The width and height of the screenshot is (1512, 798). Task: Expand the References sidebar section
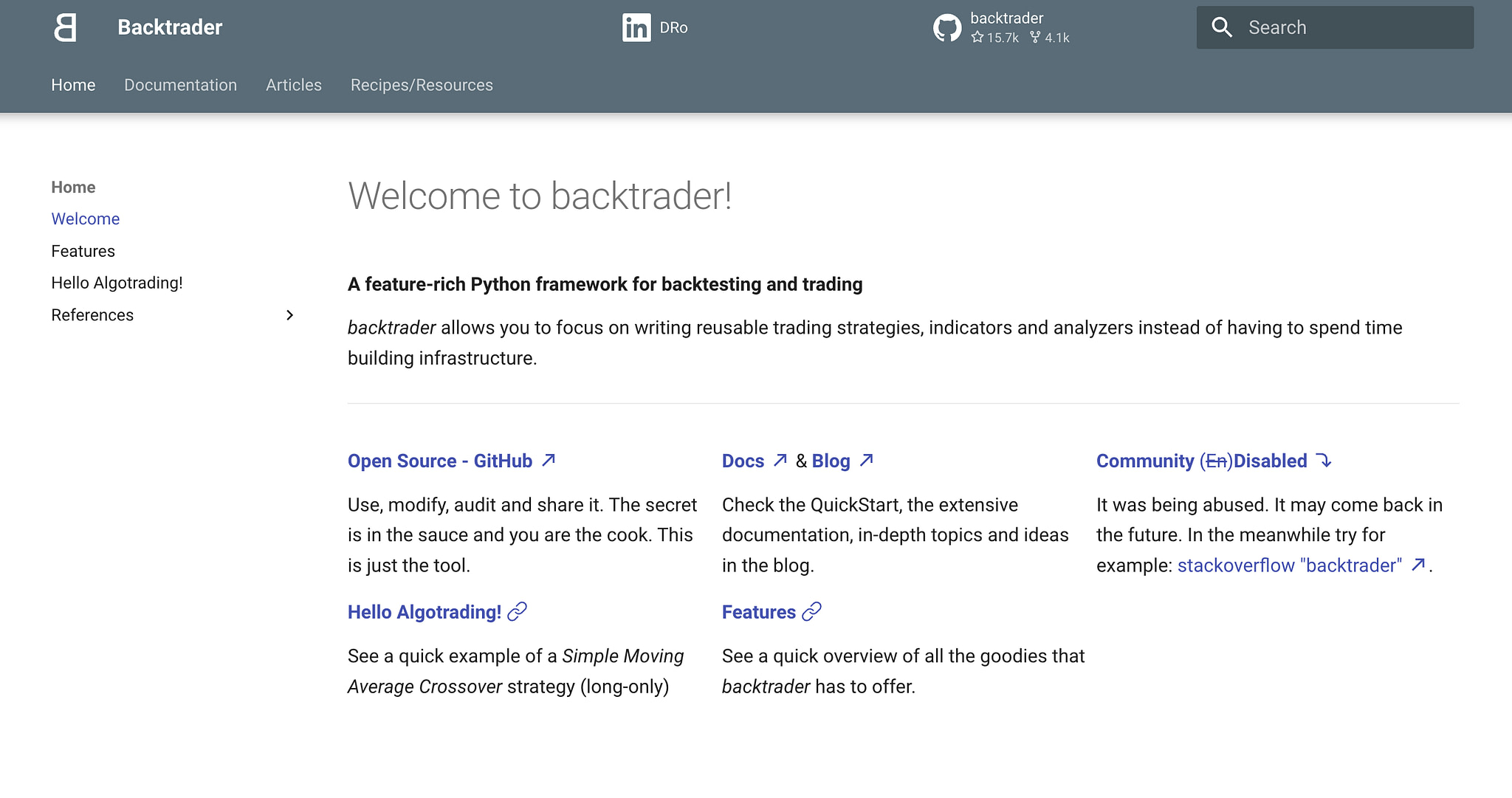290,315
